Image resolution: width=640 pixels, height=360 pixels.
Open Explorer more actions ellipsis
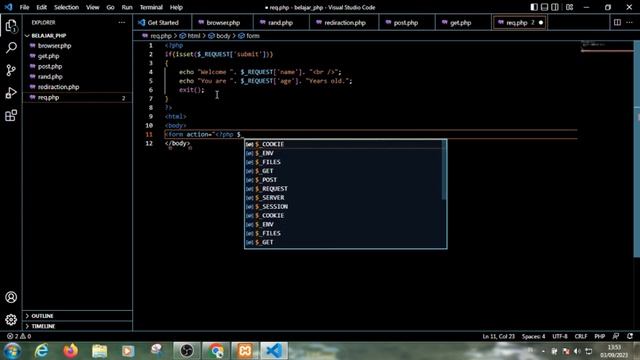pyautogui.click(x=122, y=22)
